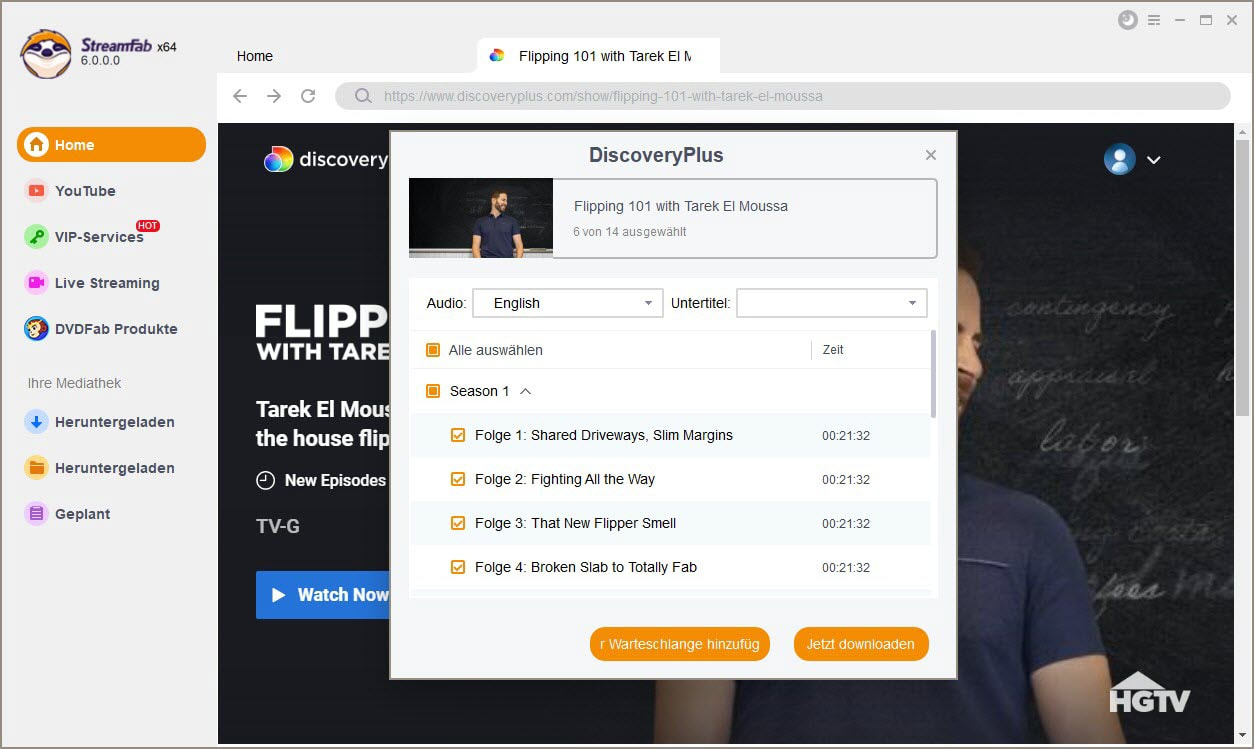Click the round clock icon in title bar
Image resolution: width=1254 pixels, height=749 pixels.
click(1128, 20)
